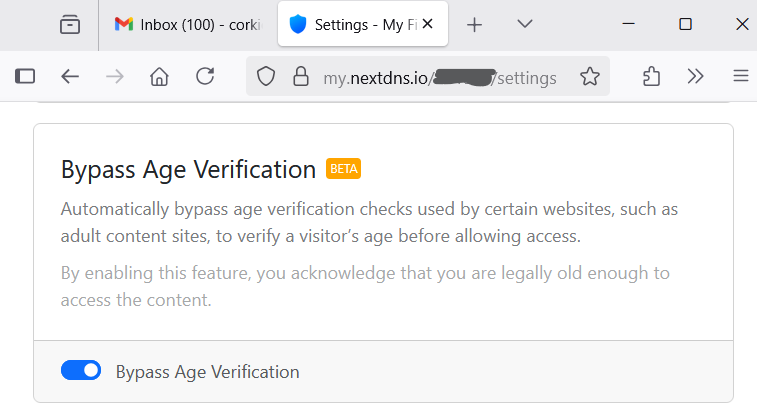Image resolution: width=757 pixels, height=413 pixels.
Task: Close the Settings tab
Action: [x=428, y=24]
